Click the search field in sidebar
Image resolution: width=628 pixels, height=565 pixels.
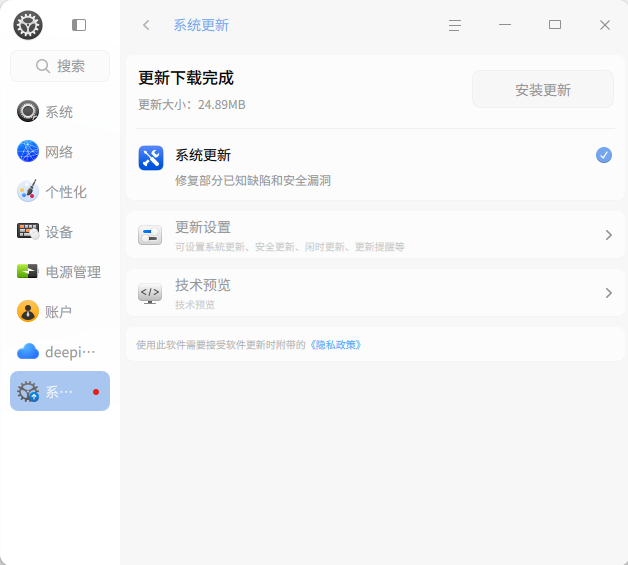click(x=60, y=66)
